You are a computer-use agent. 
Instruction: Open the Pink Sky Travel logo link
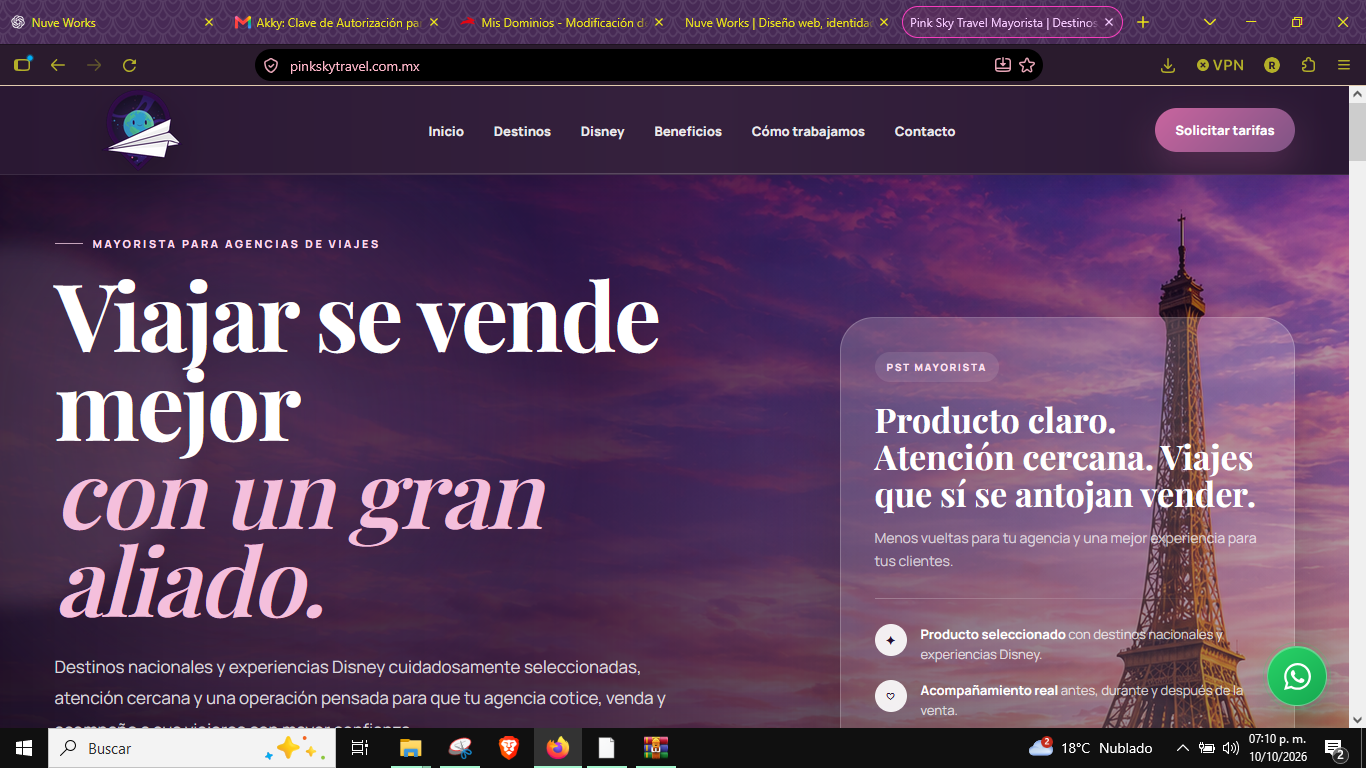(x=142, y=130)
